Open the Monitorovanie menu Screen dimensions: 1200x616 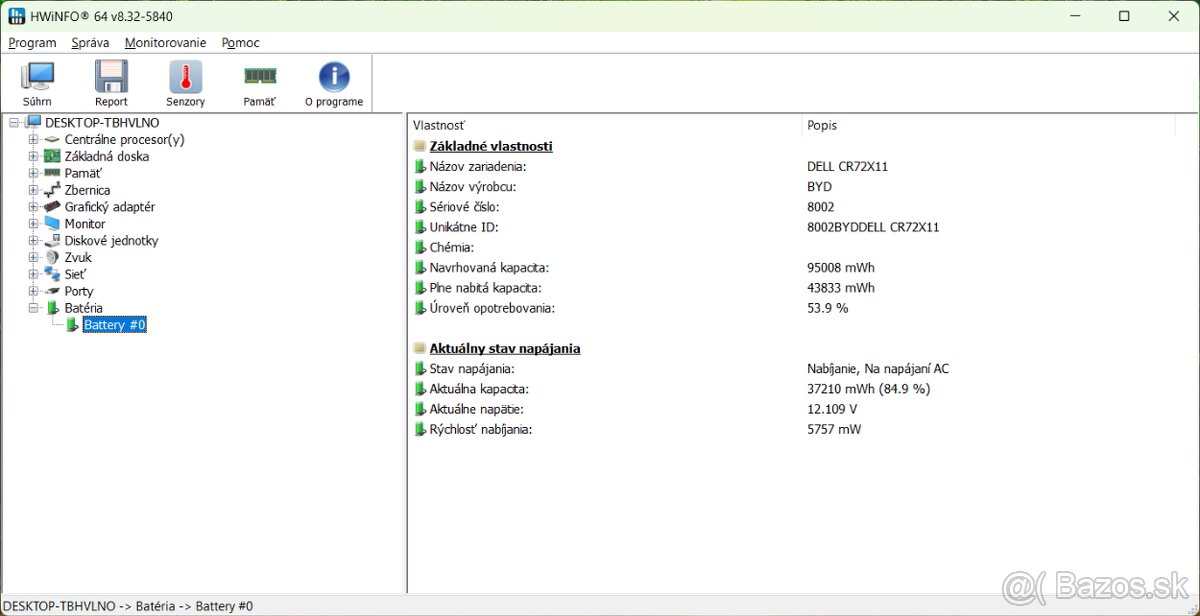pyautogui.click(x=164, y=43)
